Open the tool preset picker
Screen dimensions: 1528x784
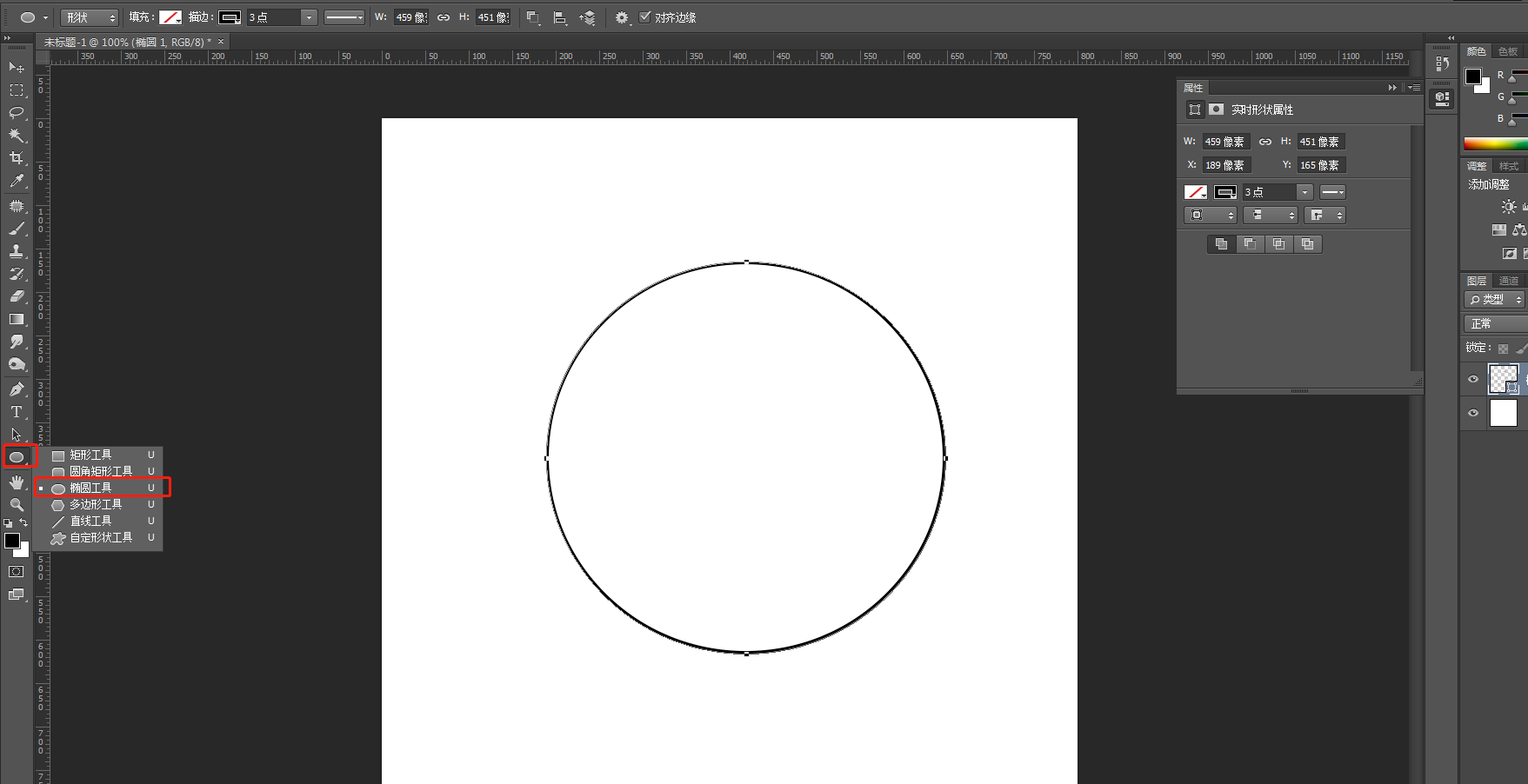pyautogui.click(x=33, y=17)
